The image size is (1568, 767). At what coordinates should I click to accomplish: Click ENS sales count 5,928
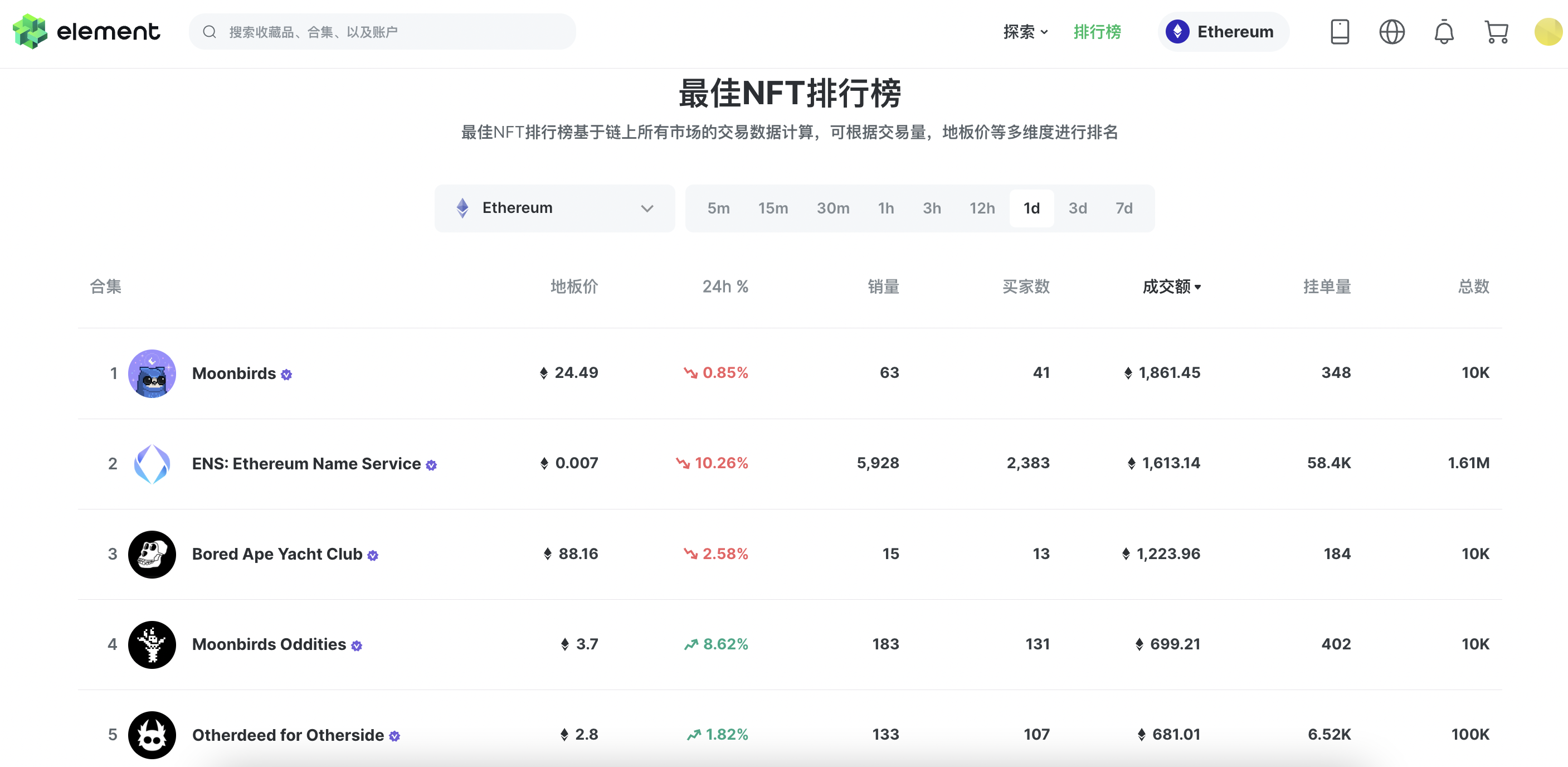coord(878,463)
